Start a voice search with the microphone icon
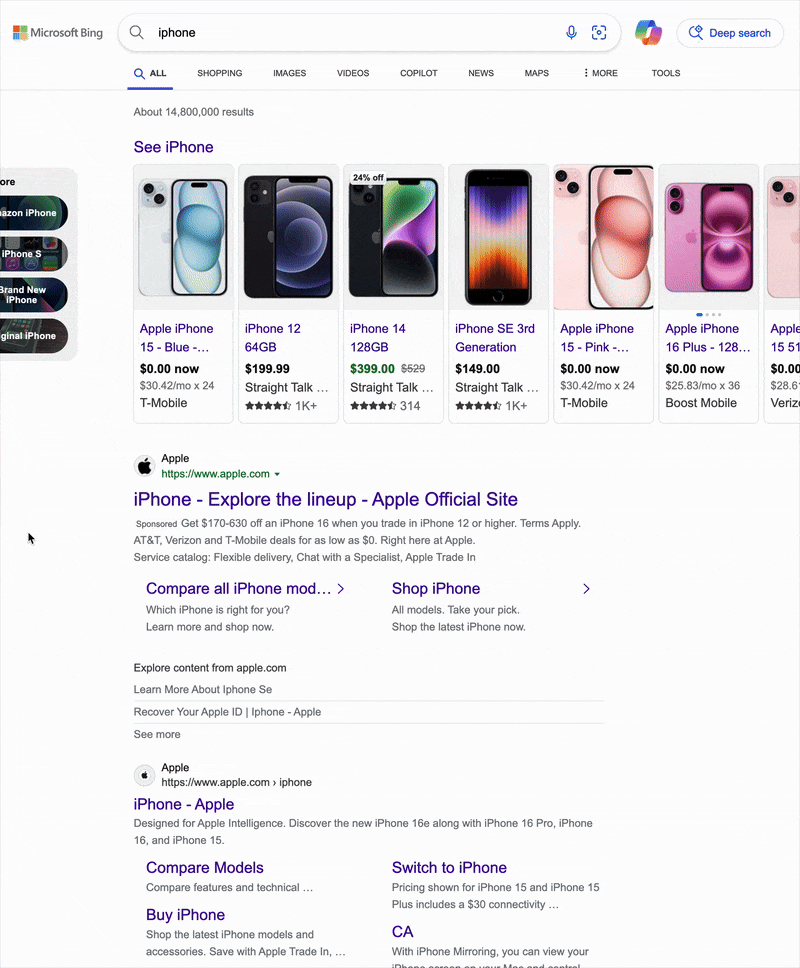 tap(571, 32)
